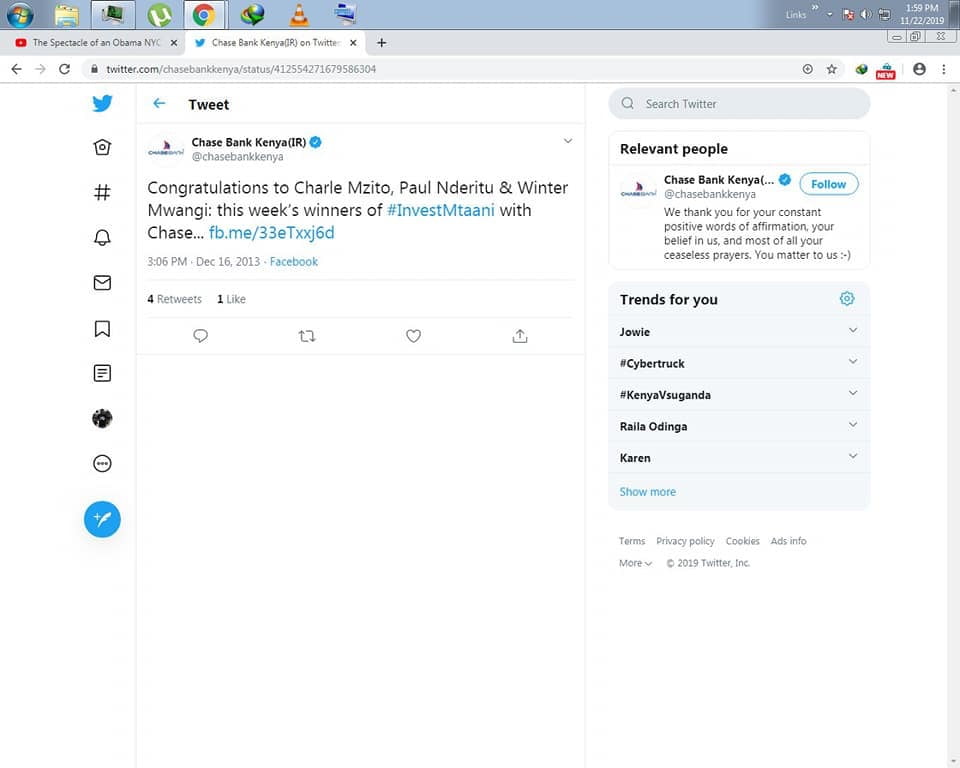This screenshot has height=768, width=960.
Task: Expand the tweet options chevron
Action: coord(567,141)
